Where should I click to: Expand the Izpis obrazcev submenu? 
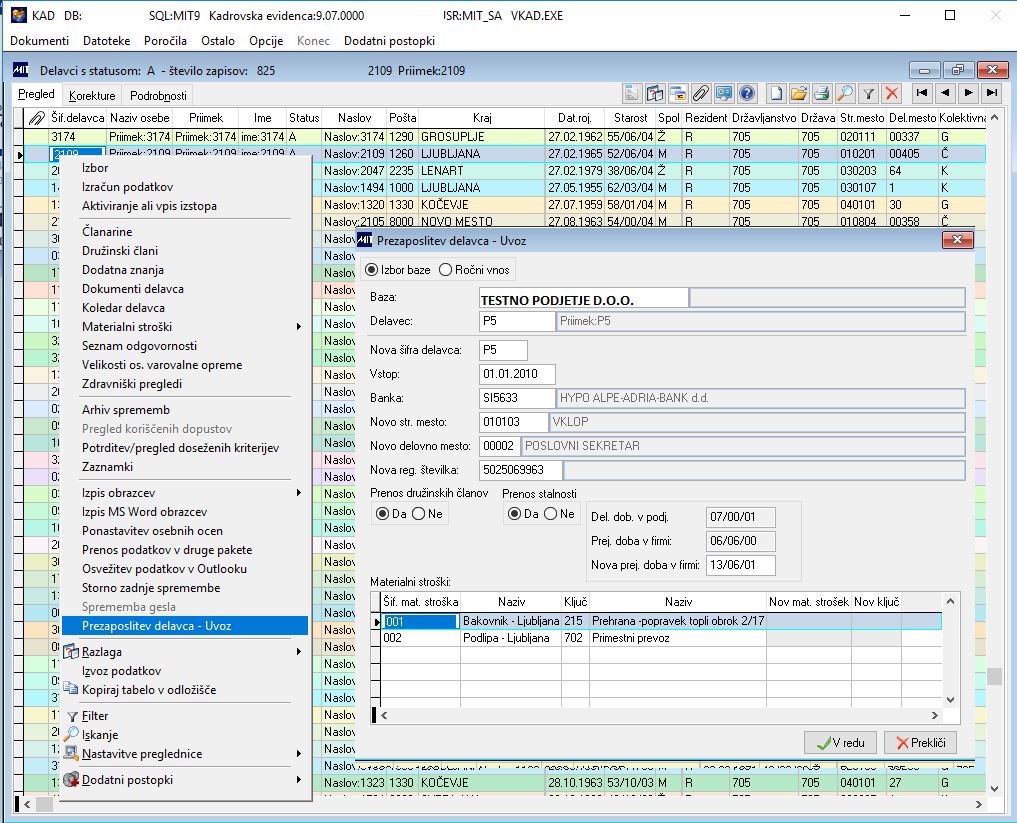tap(185, 493)
